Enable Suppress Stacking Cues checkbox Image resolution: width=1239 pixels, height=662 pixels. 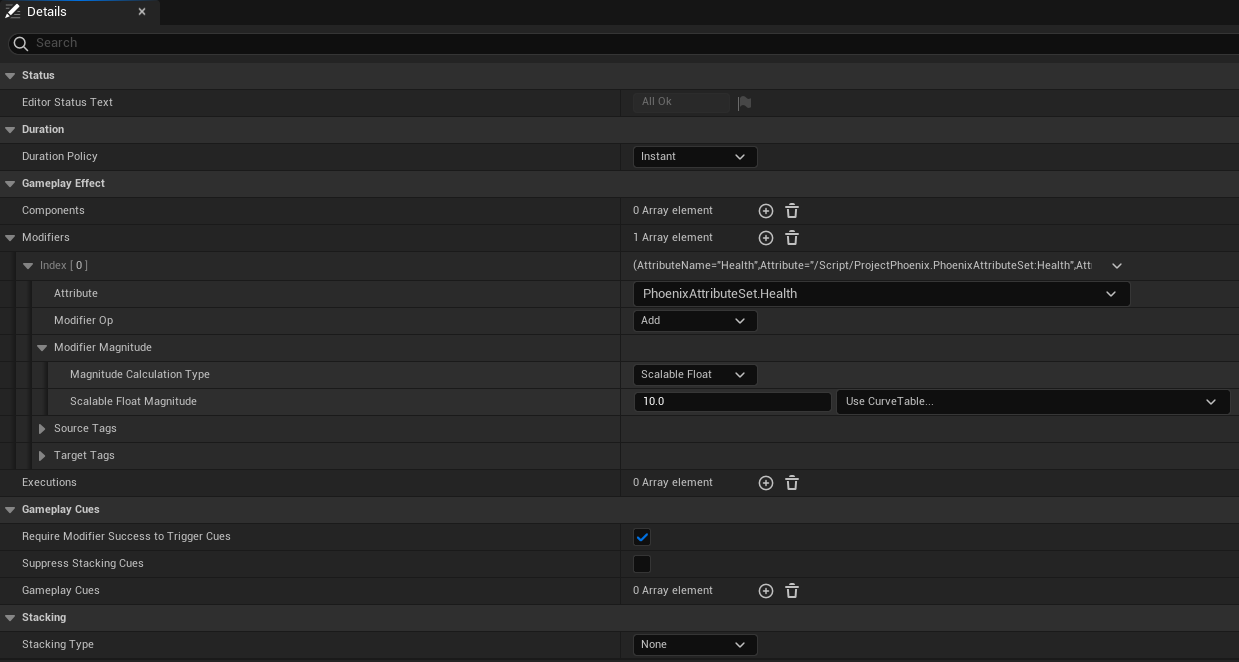[x=642, y=564]
